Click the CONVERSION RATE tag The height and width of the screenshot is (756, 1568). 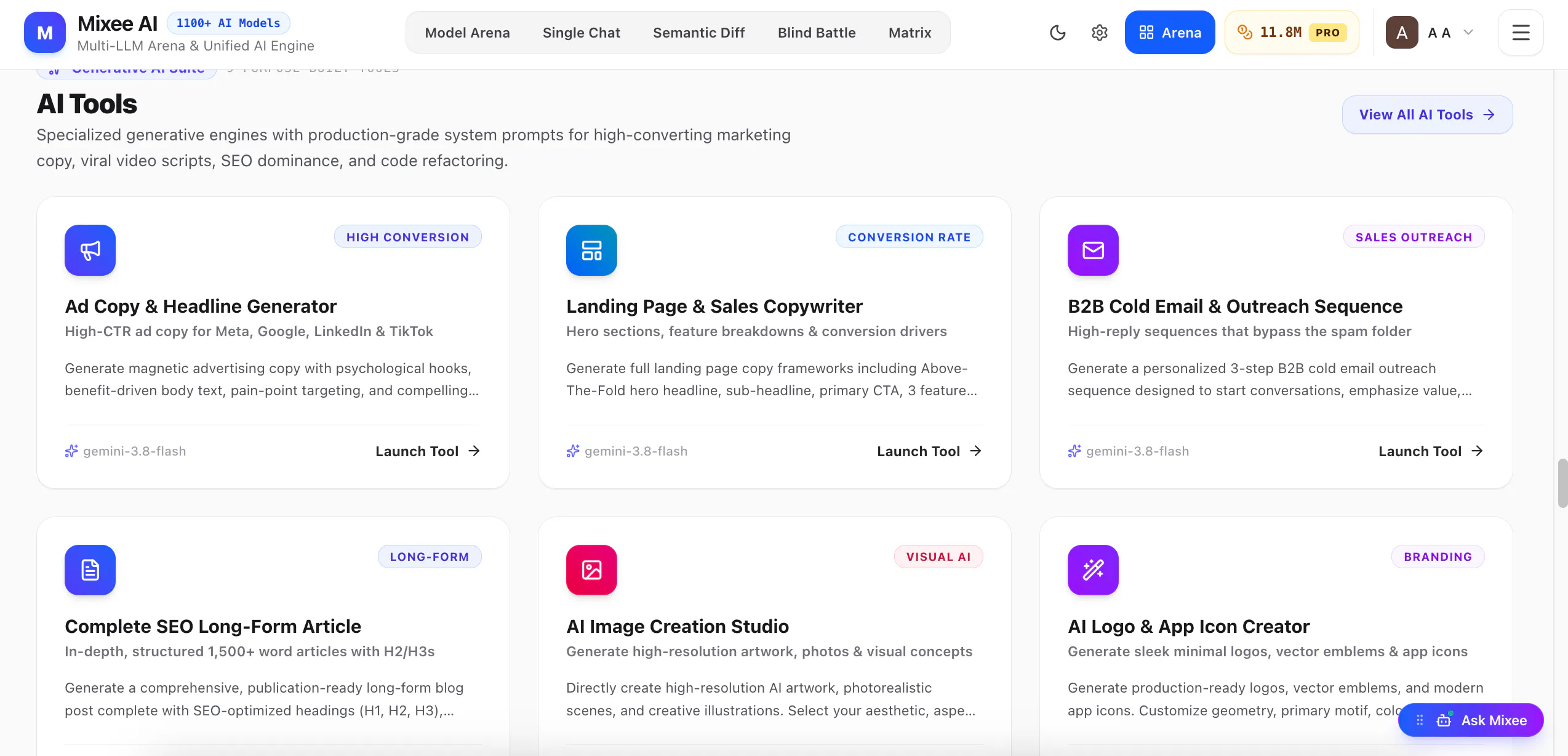909,237
